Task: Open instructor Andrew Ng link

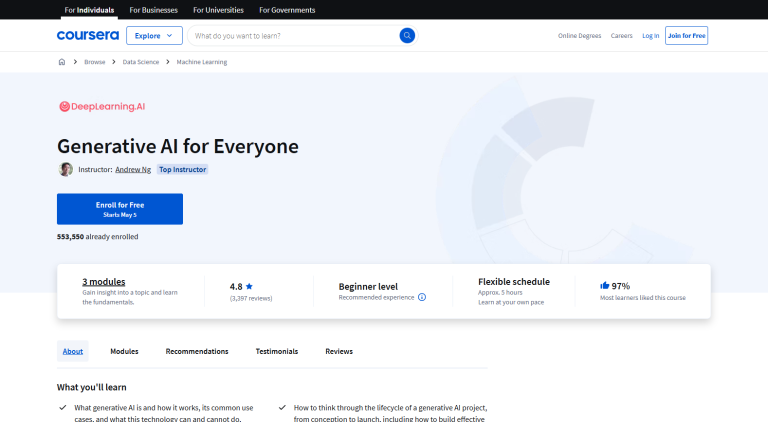Action: [133, 169]
